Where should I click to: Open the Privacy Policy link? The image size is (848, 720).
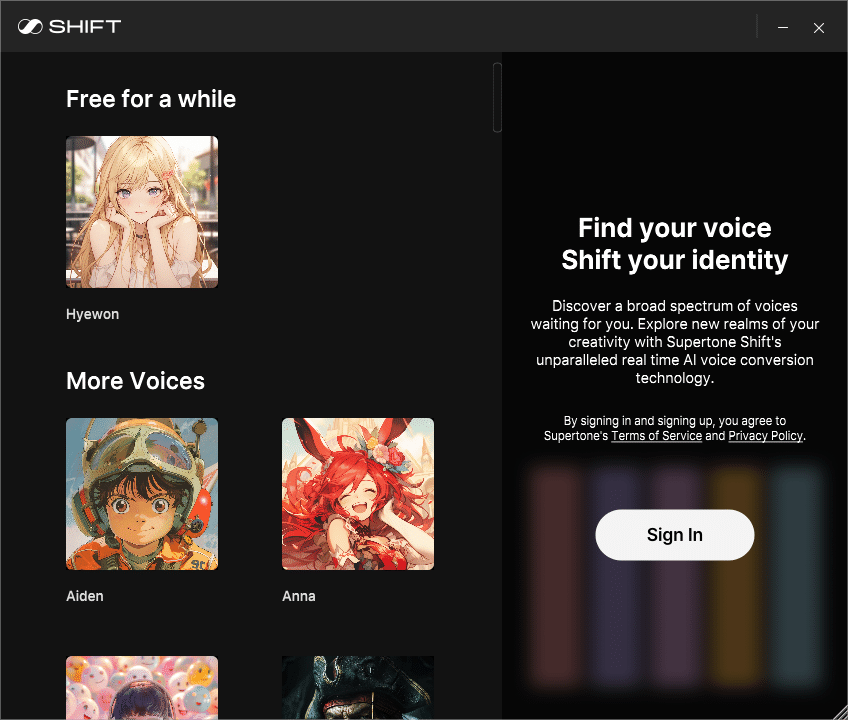click(x=765, y=436)
